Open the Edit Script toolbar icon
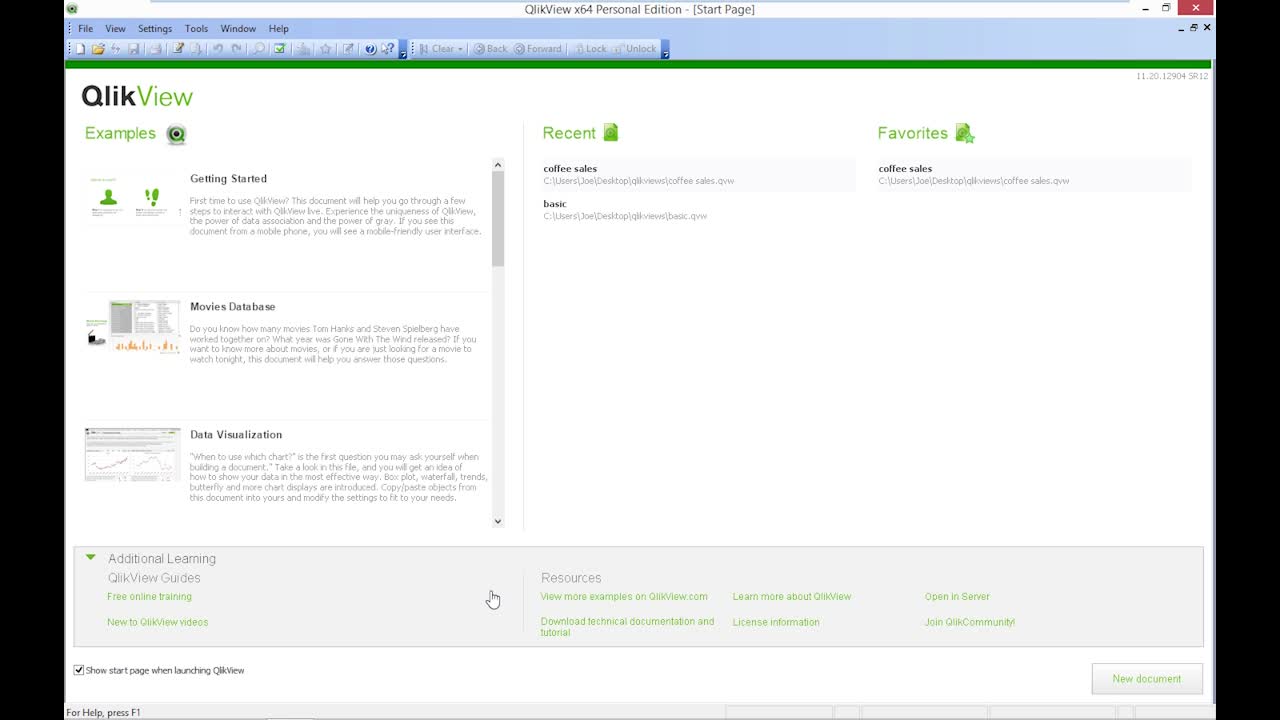The width and height of the screenshot is (1280, 720). [x=178, y=49]
